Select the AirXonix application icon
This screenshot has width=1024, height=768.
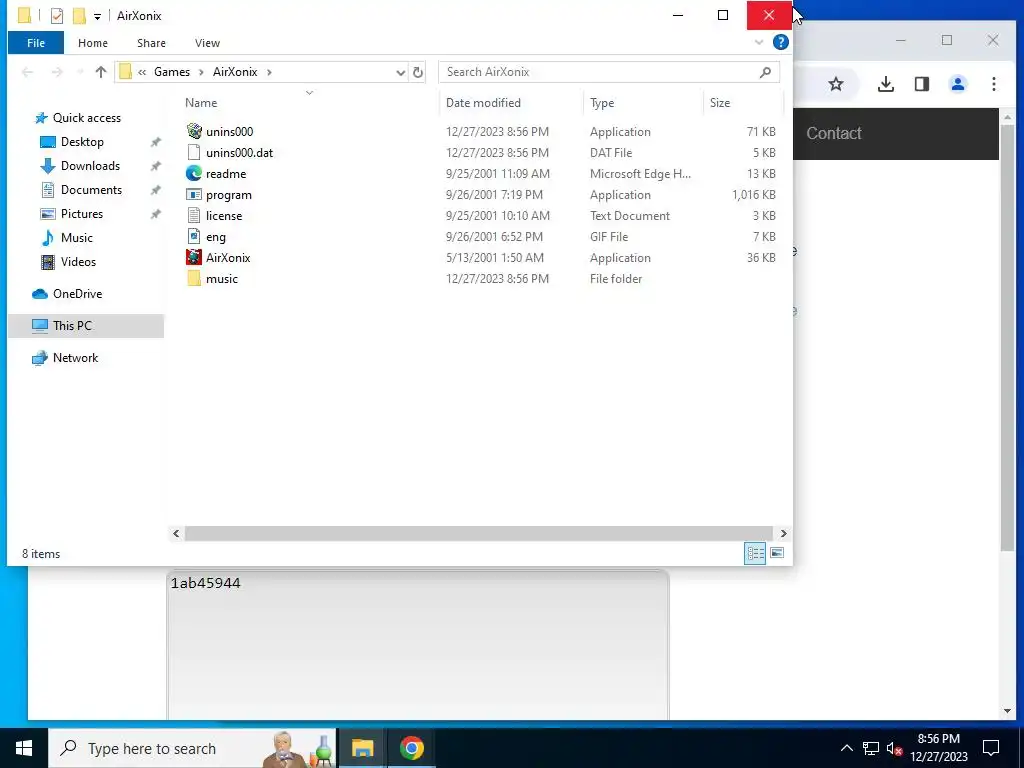[194, 257]
